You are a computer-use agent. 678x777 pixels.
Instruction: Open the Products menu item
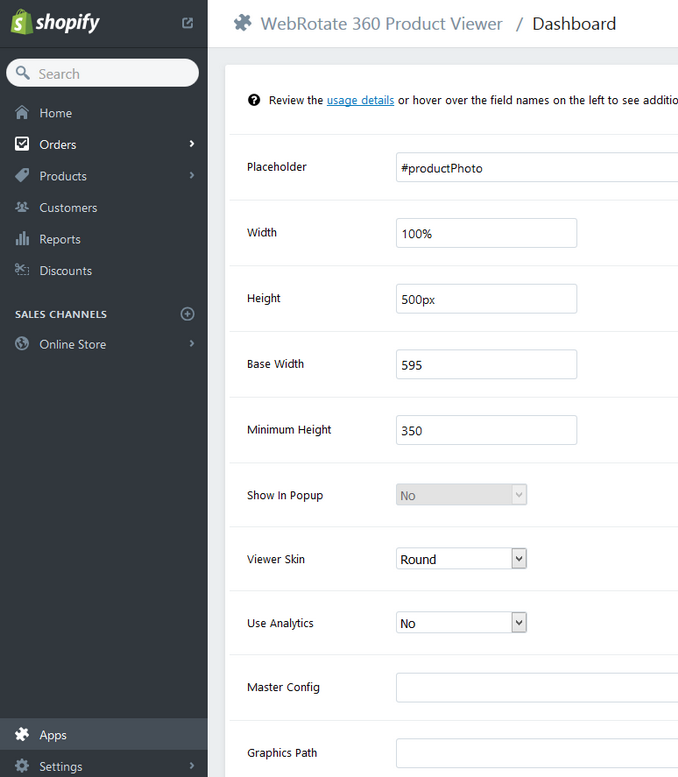pyautogui.click(x=63, y=176)
